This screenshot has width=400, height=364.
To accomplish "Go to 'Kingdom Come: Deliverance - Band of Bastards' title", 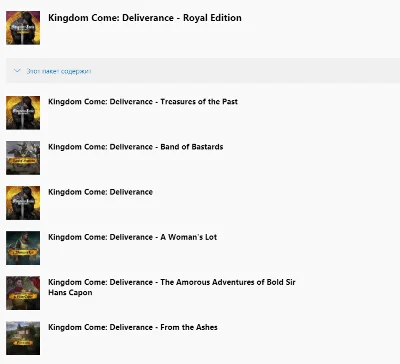I will 136,147.
